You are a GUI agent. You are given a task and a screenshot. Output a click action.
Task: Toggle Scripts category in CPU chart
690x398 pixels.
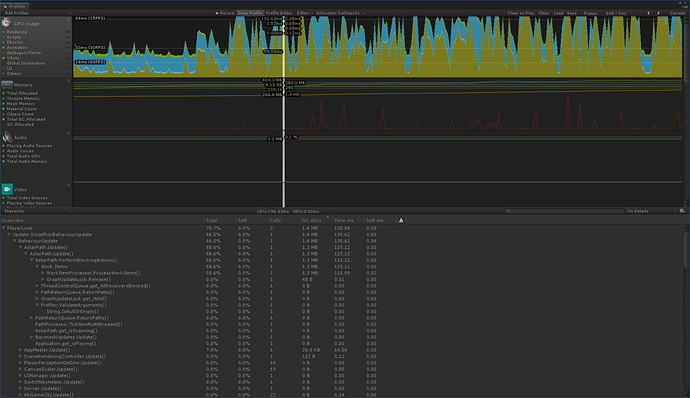coord(14,37)
